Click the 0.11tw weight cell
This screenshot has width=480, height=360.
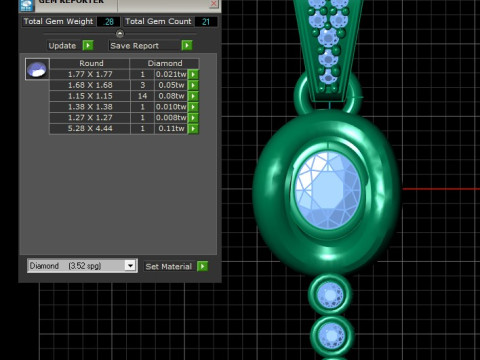click(171, 129)
